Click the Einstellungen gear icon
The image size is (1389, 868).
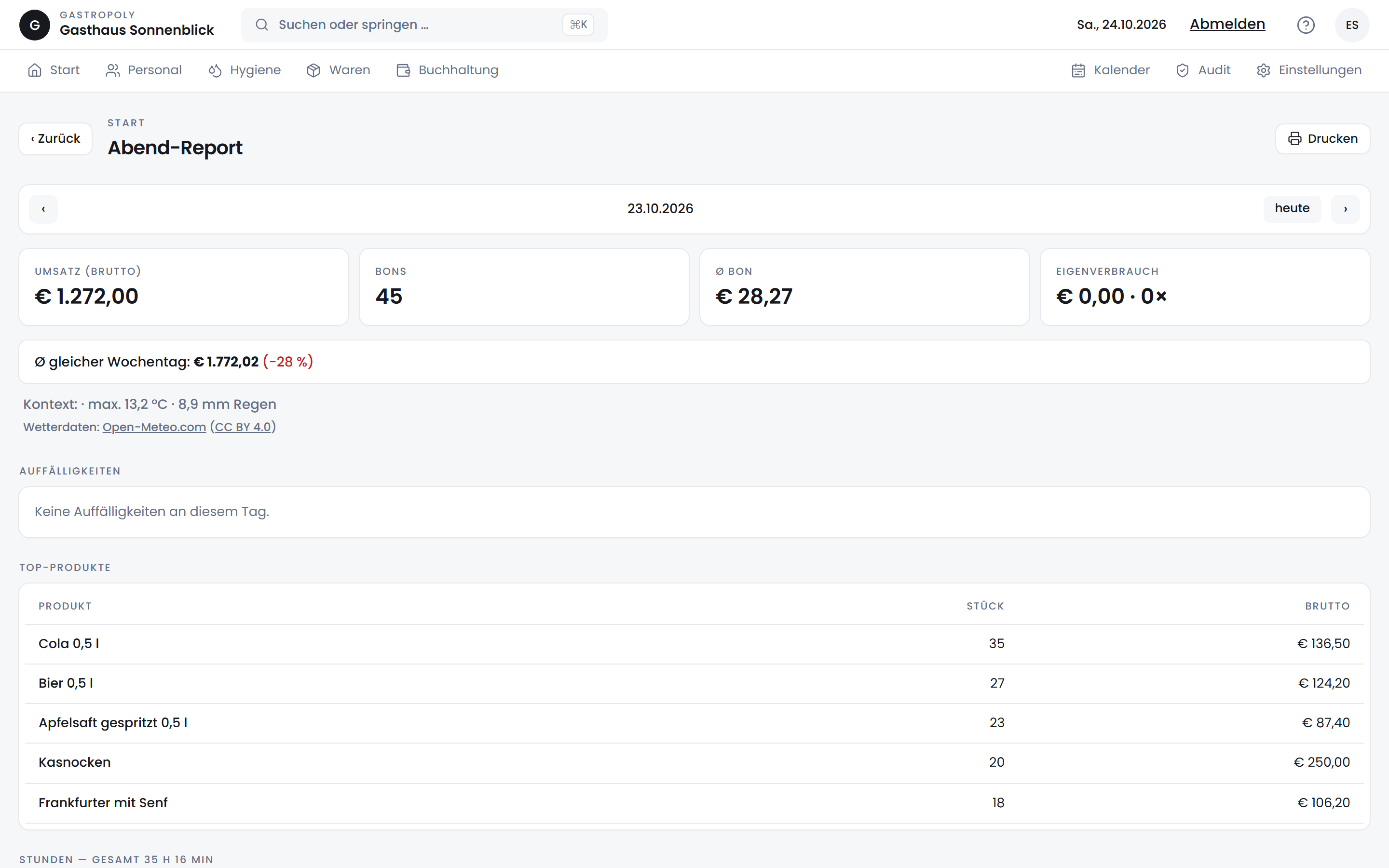coord(1263,70)
